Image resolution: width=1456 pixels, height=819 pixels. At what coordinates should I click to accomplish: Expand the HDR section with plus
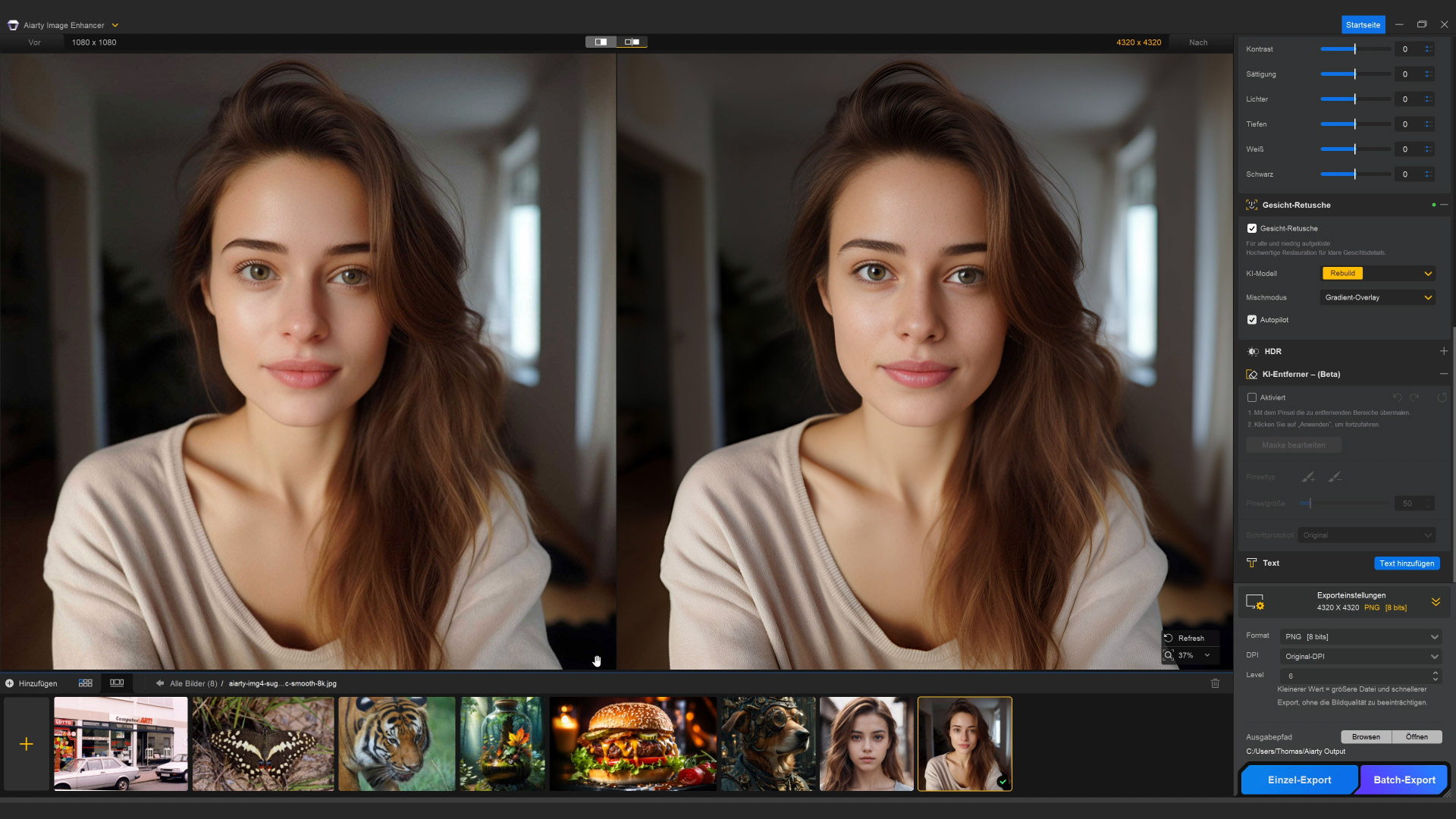(x=1444, y=351)
